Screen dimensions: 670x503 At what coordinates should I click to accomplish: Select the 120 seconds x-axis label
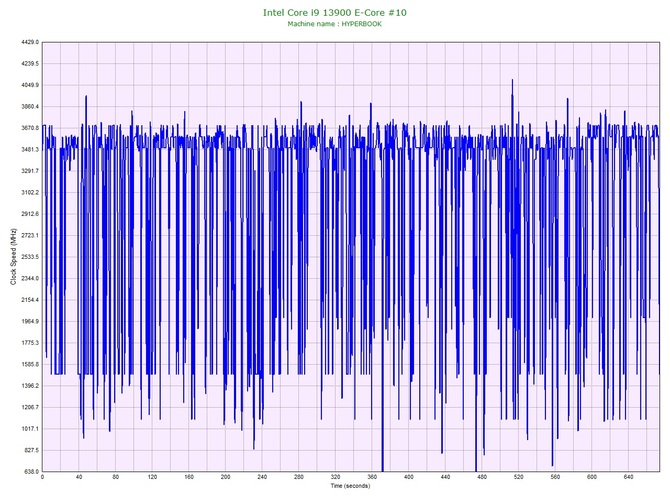click(x=152, y=477)
